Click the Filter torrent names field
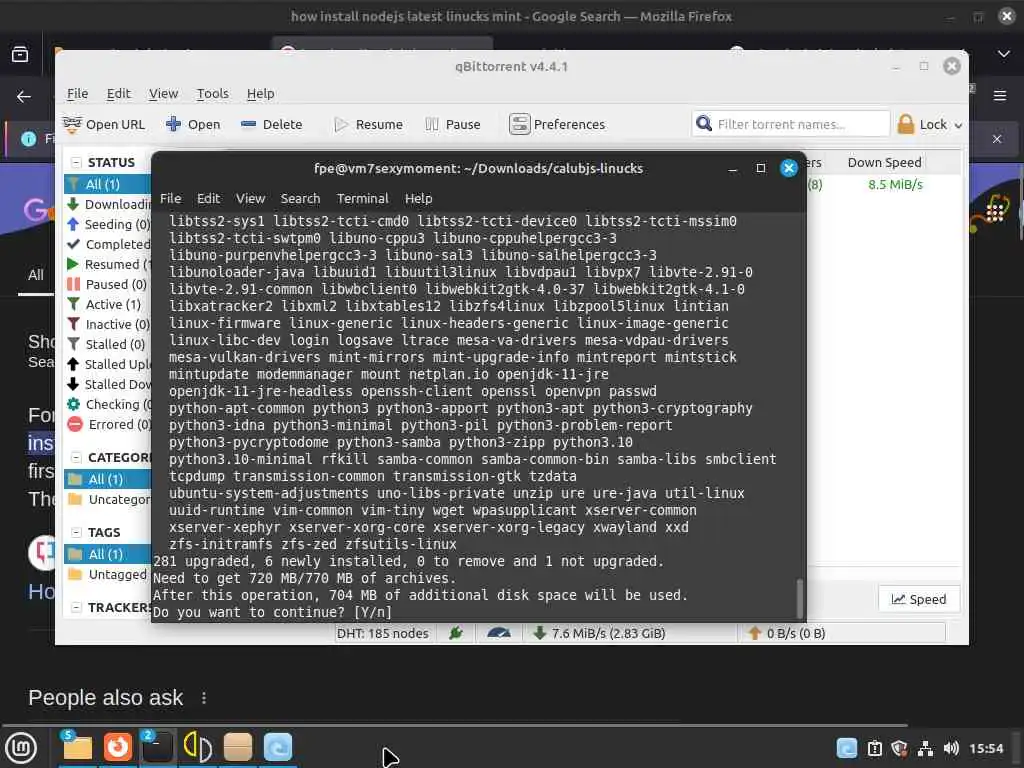The height and width of the screenshot is (768, 1024). (x=791, y=123)
